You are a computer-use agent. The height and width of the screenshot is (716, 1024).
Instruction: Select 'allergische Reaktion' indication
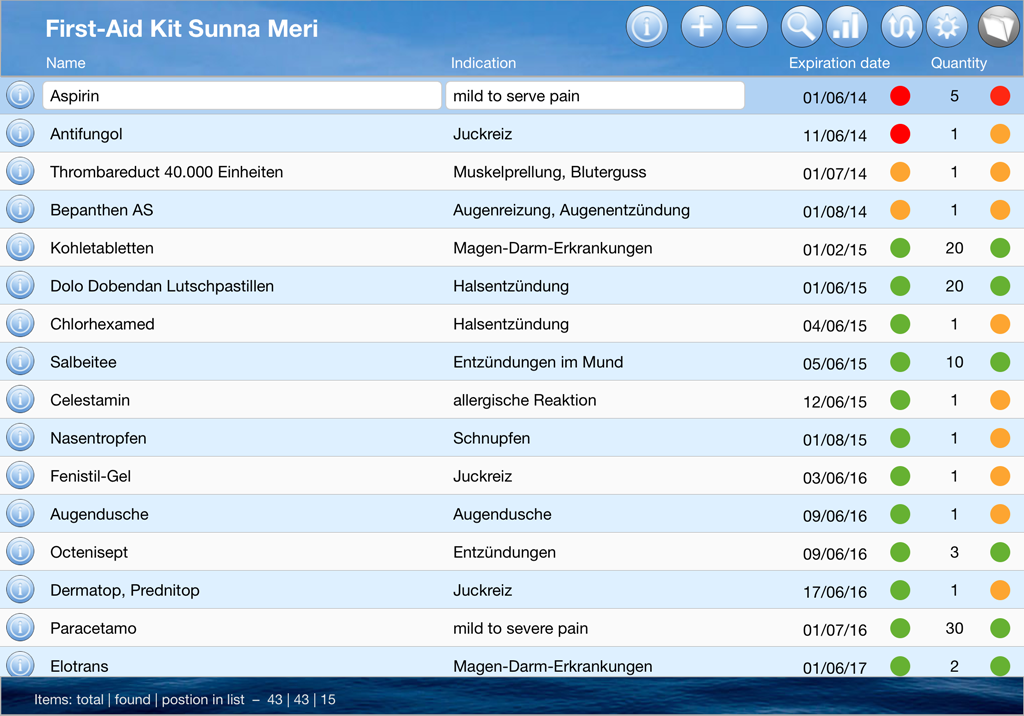pos(524,400)
